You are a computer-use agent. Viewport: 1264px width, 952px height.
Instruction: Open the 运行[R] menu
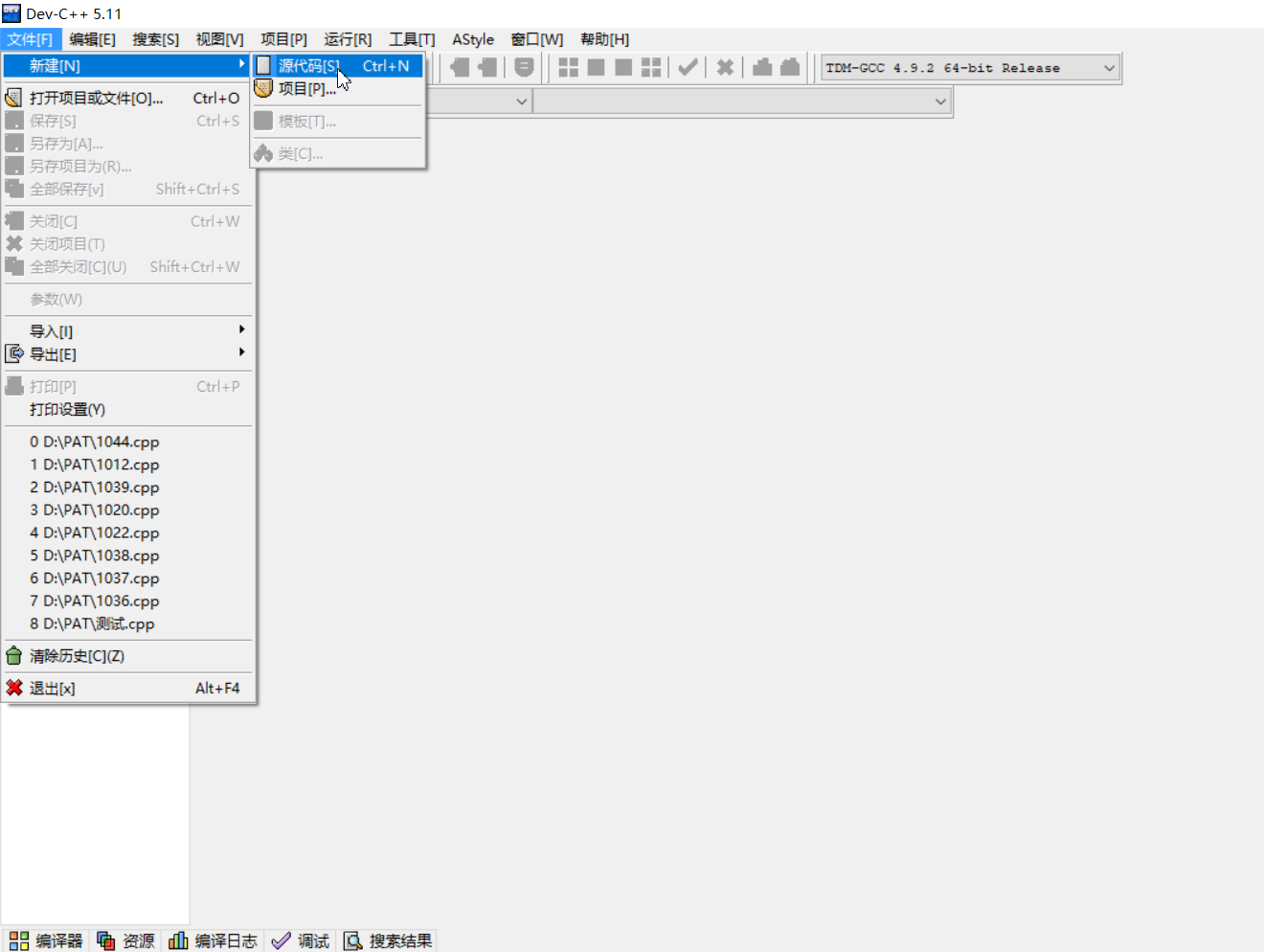click(x=348, y=39)
